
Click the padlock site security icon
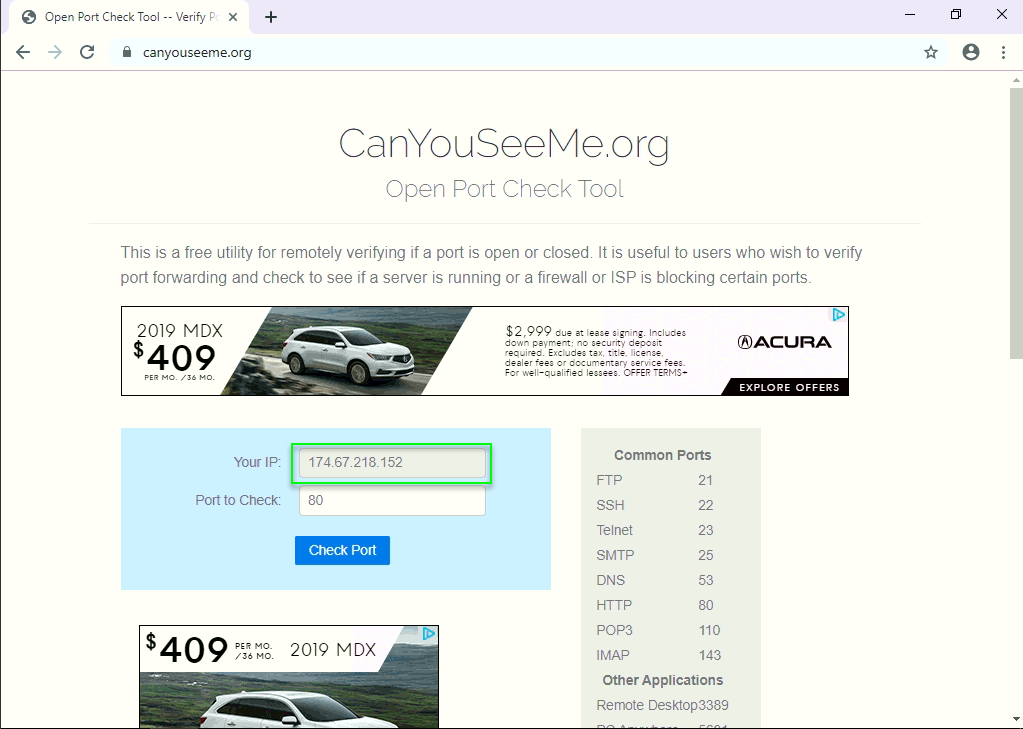(127, 52)
